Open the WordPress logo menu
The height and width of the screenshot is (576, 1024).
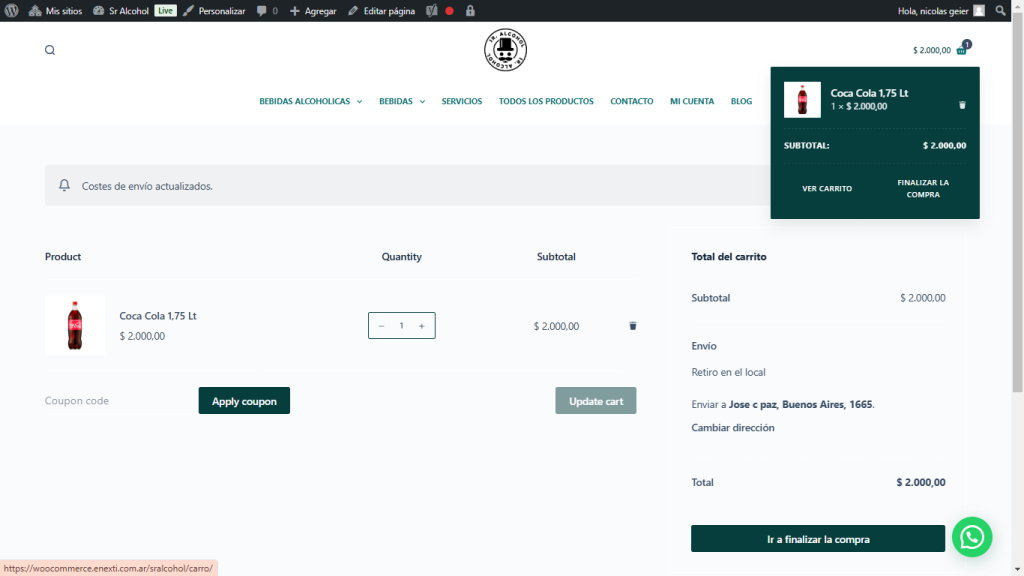point(12,10)
